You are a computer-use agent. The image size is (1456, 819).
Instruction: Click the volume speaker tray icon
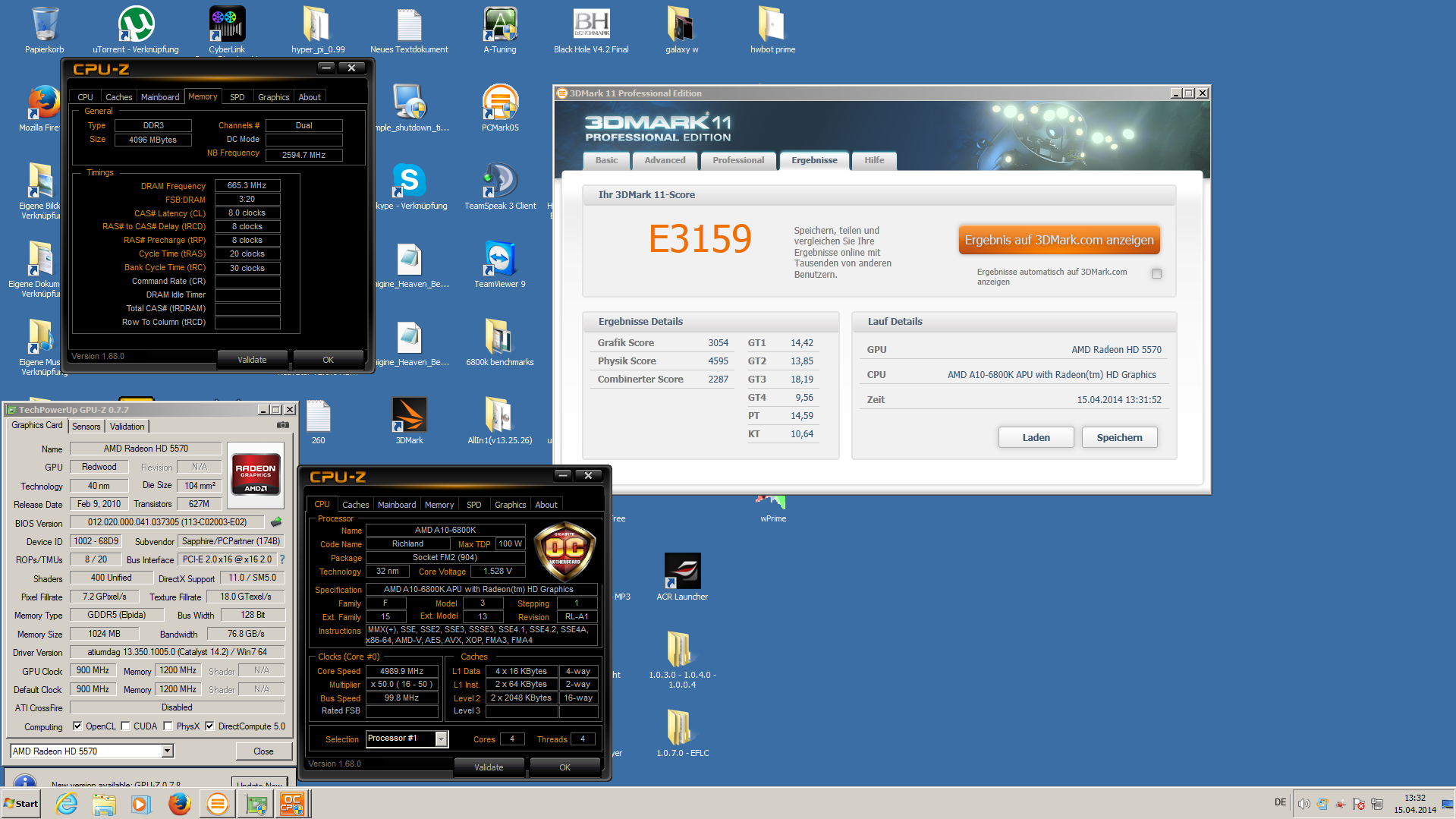point(1303,804)
